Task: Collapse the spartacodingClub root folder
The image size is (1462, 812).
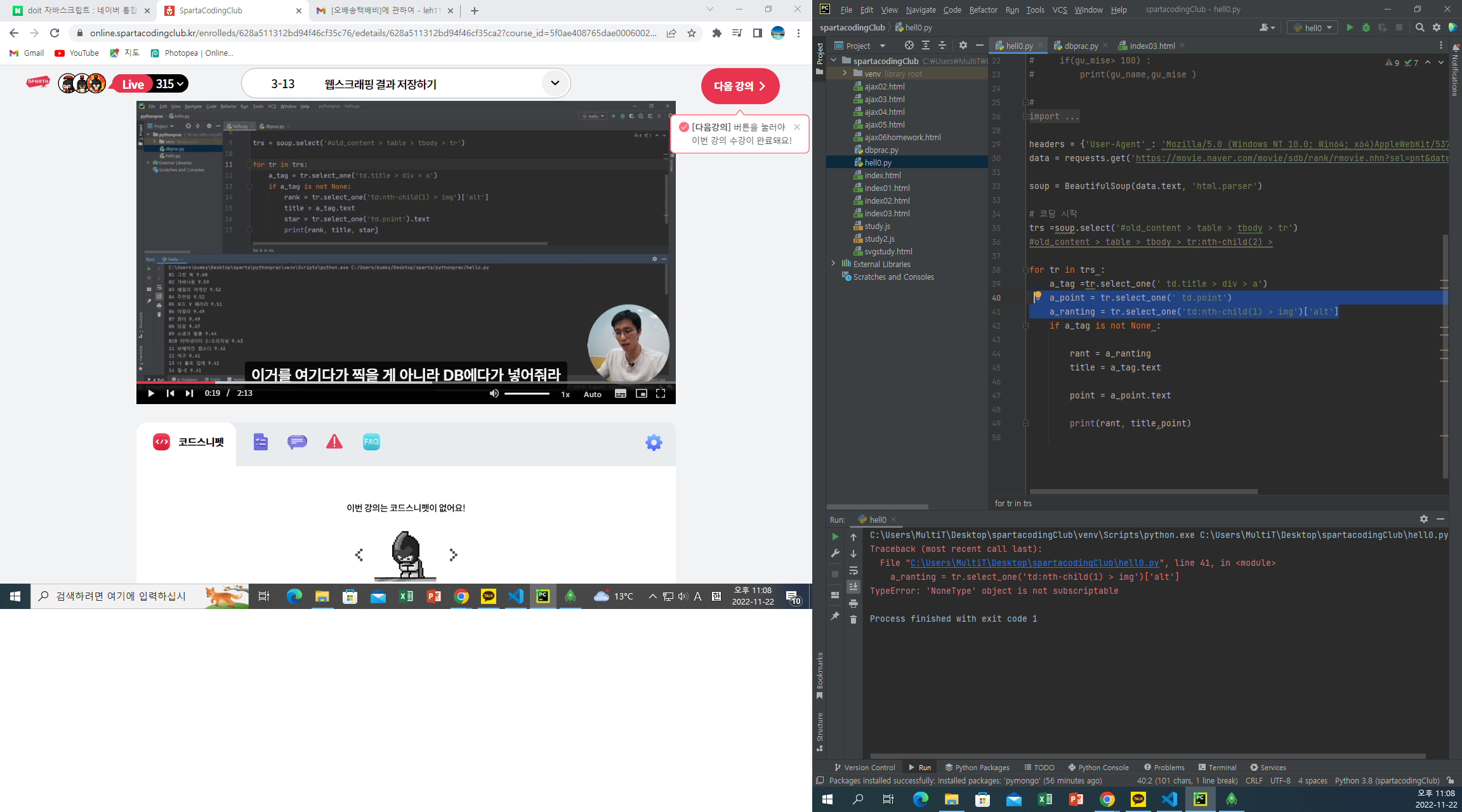Action: tap(834, 61)
